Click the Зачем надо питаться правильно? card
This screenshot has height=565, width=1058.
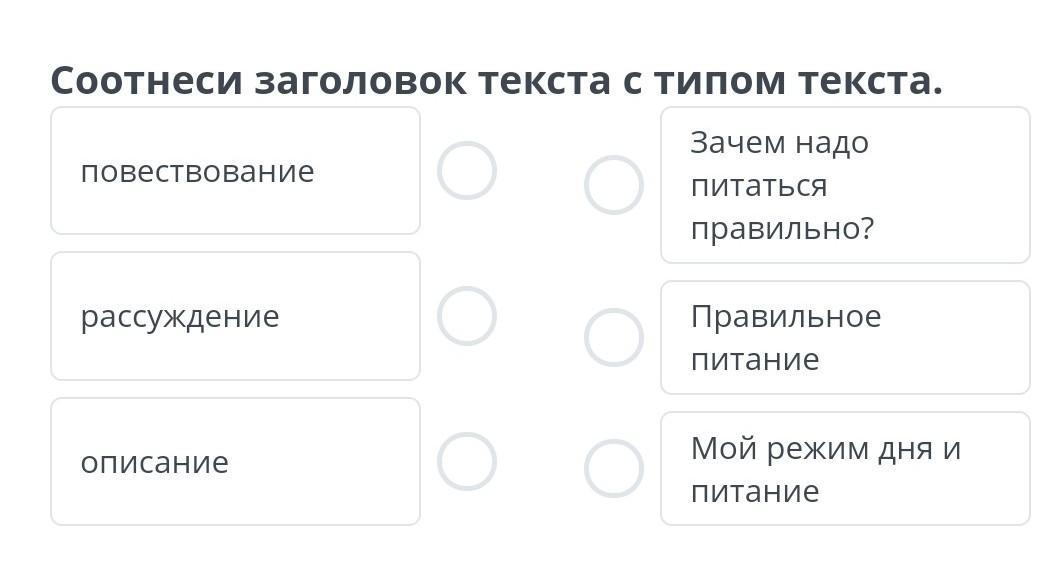point(845,185)
